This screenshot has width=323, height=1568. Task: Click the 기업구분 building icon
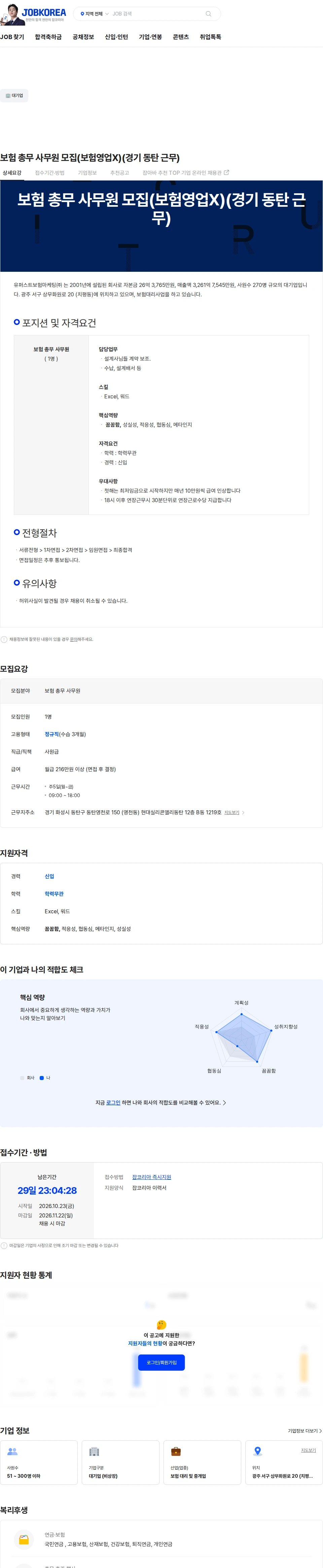94,1451
